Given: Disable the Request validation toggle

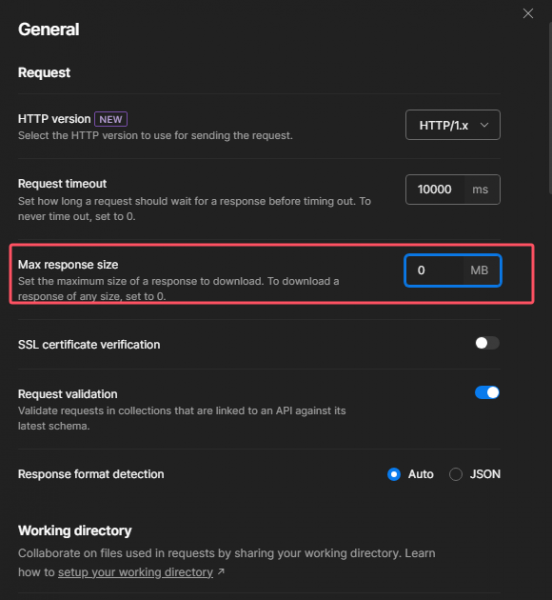Looking at the screenshot, I should tap(487, 393).
